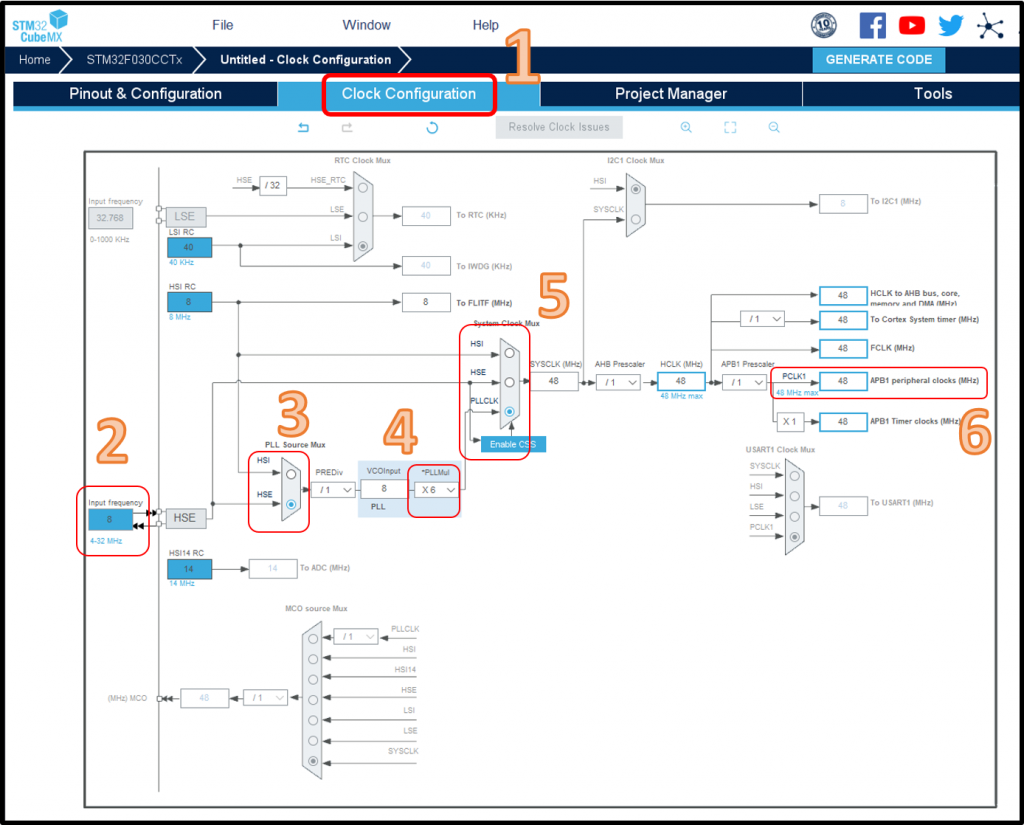Switch to Pinout & Configuration tab
Screen dimensions: 1024x825
145,93
